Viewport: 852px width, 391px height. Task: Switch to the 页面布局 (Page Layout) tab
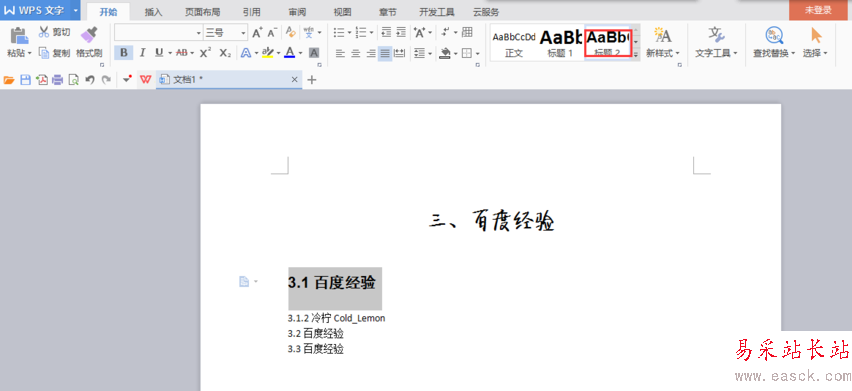[203, 12]
